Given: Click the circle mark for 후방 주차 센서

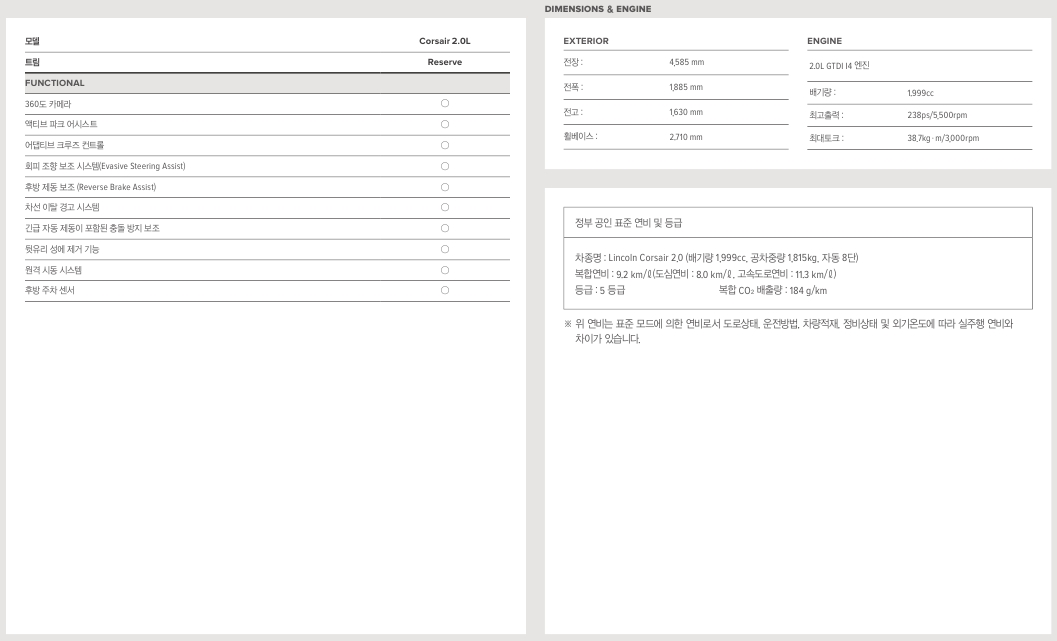Looking at the screenshot, I should tap(445, 290).
